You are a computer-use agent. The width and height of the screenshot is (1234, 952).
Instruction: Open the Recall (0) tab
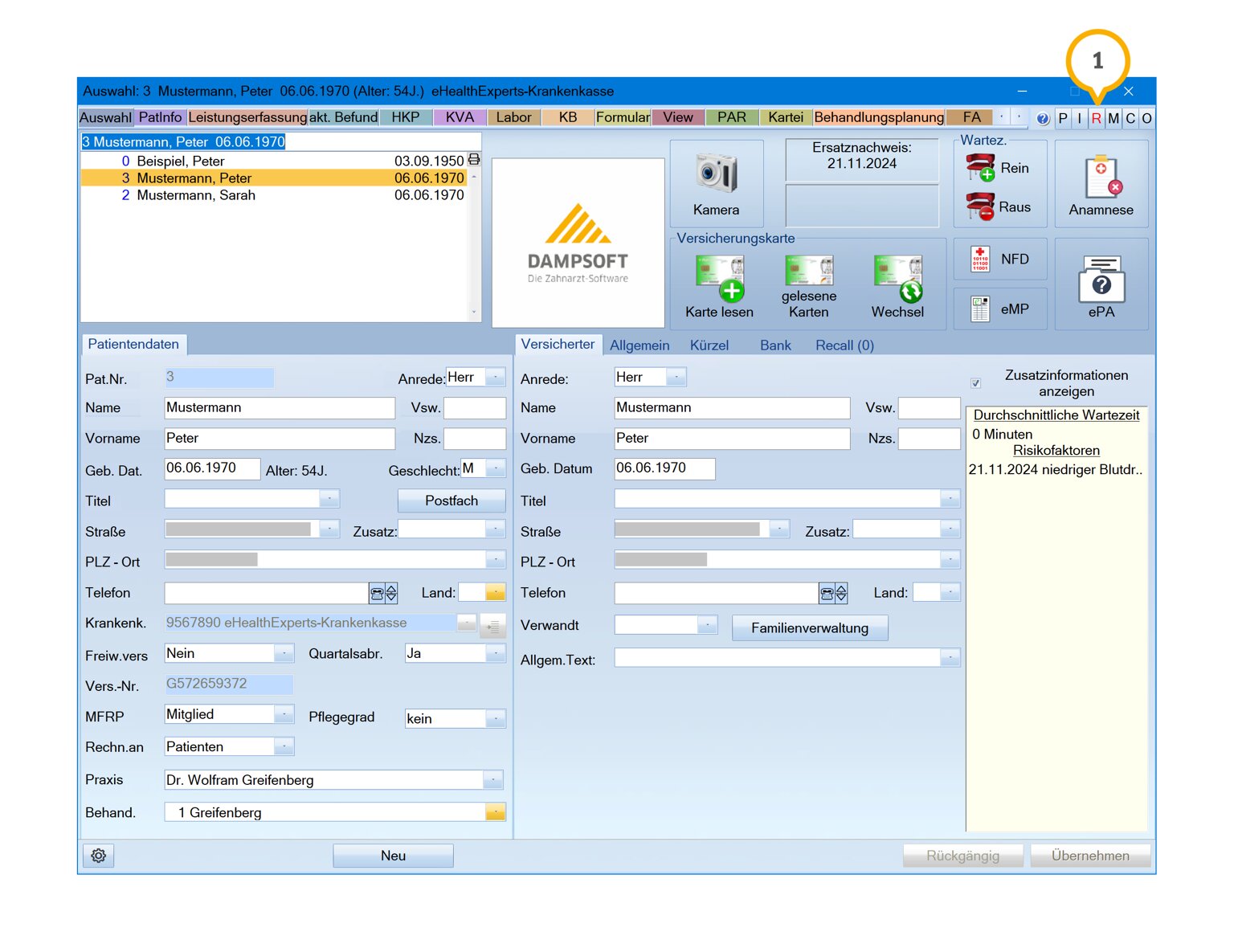[x=844, y=345]
